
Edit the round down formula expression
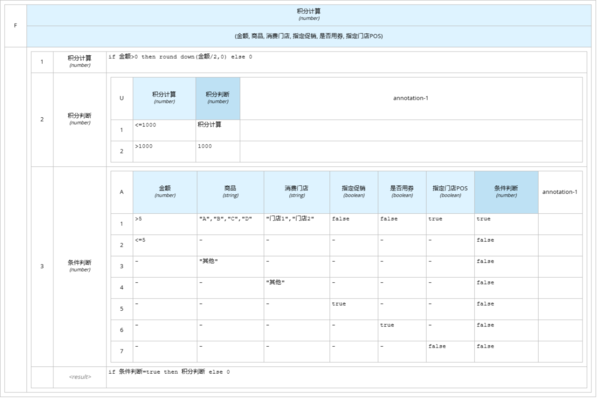[180, 58]
